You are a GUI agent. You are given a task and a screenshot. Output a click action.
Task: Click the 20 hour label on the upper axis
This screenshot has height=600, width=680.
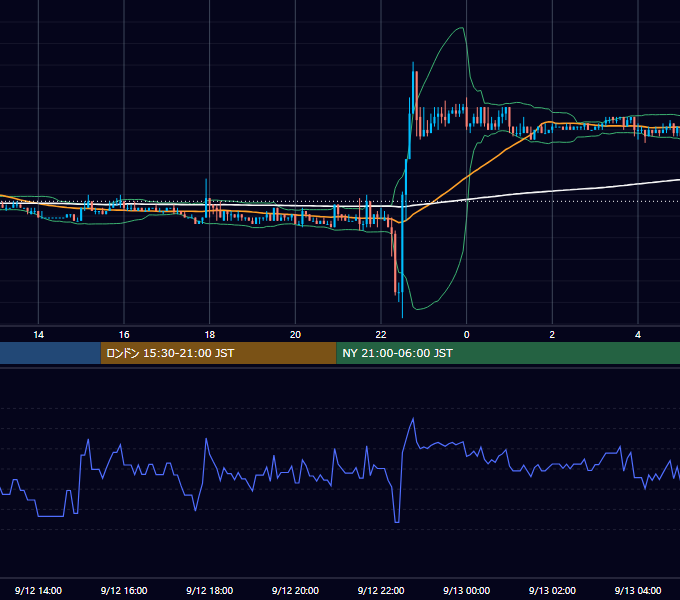[x=295, y=334]
